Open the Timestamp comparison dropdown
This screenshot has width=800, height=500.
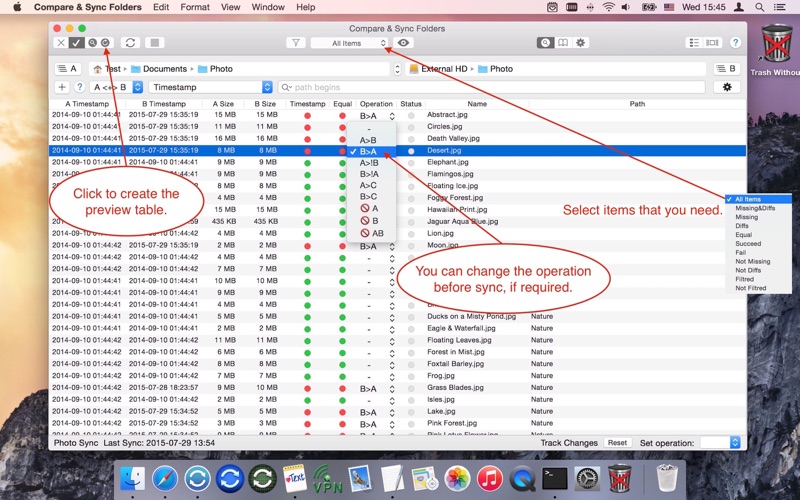(x=211, y=87)
